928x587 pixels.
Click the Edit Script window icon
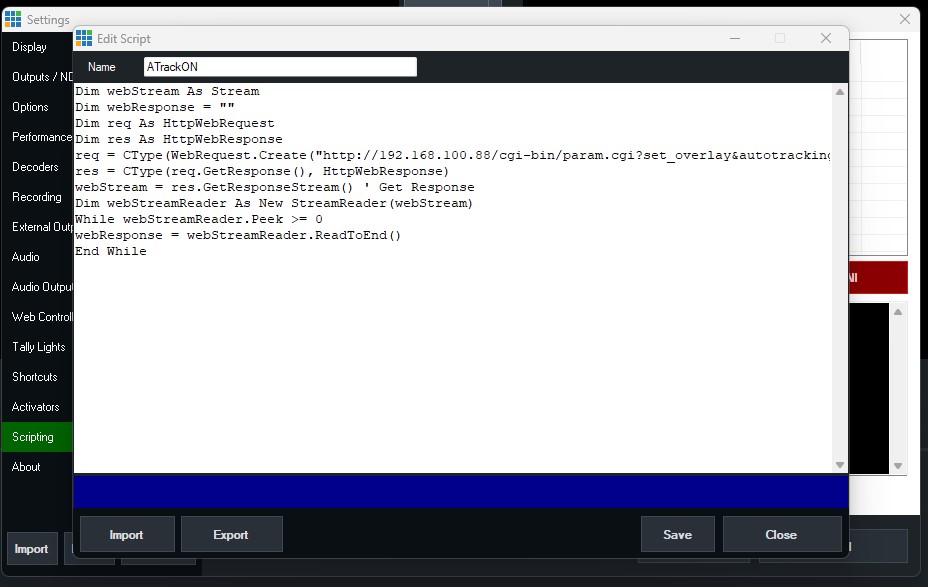[84, 38]
